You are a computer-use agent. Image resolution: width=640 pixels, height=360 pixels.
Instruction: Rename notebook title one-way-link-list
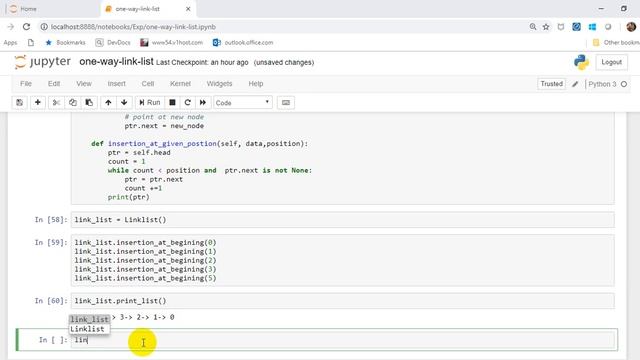(x=116, y=62)
